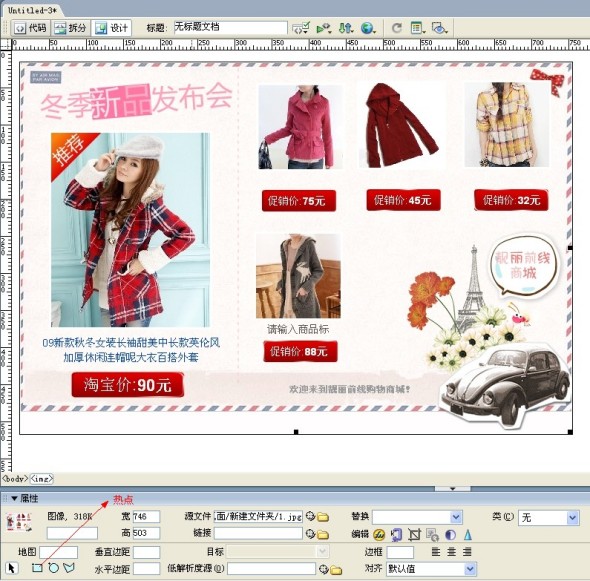Browse for link with 链接 folder icon

[x=323, y=534]
